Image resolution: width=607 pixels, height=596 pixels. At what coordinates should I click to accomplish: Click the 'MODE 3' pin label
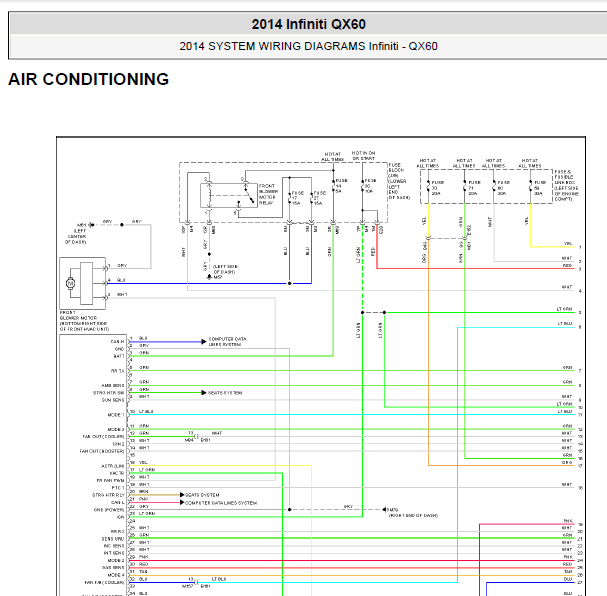point(116,430)
